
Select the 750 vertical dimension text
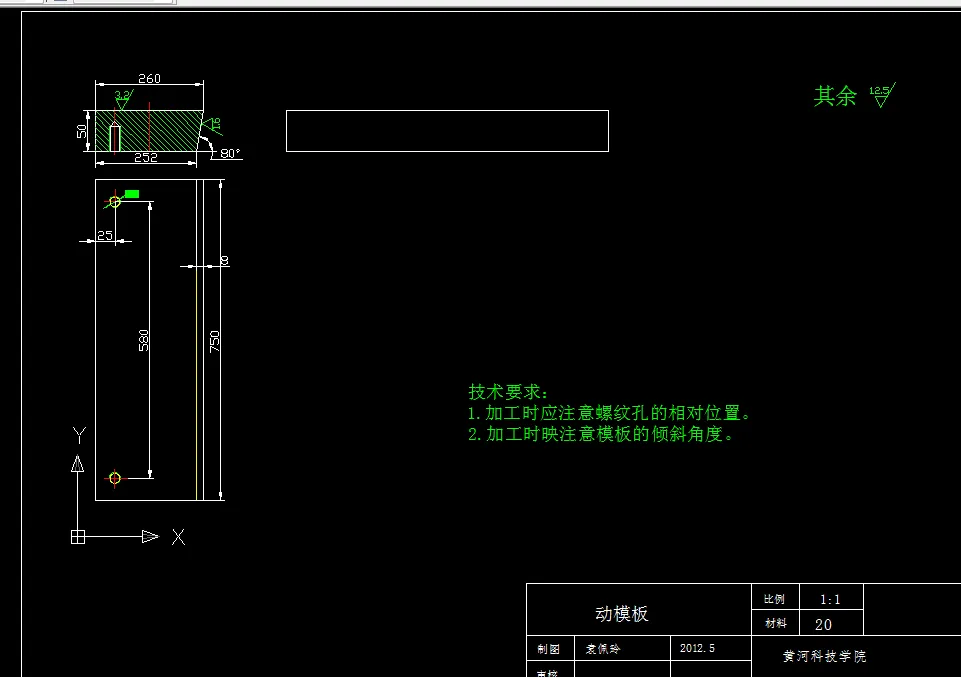click(x=214, y=341)
